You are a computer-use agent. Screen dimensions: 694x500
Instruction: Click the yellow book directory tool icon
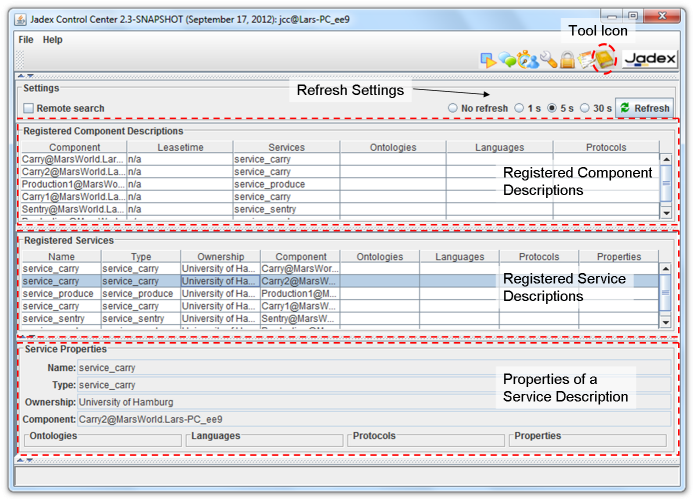(x=604, y=60)
